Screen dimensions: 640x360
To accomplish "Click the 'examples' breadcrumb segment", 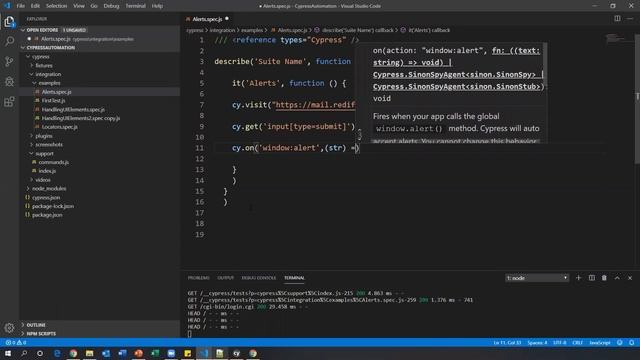I will 252,30.
